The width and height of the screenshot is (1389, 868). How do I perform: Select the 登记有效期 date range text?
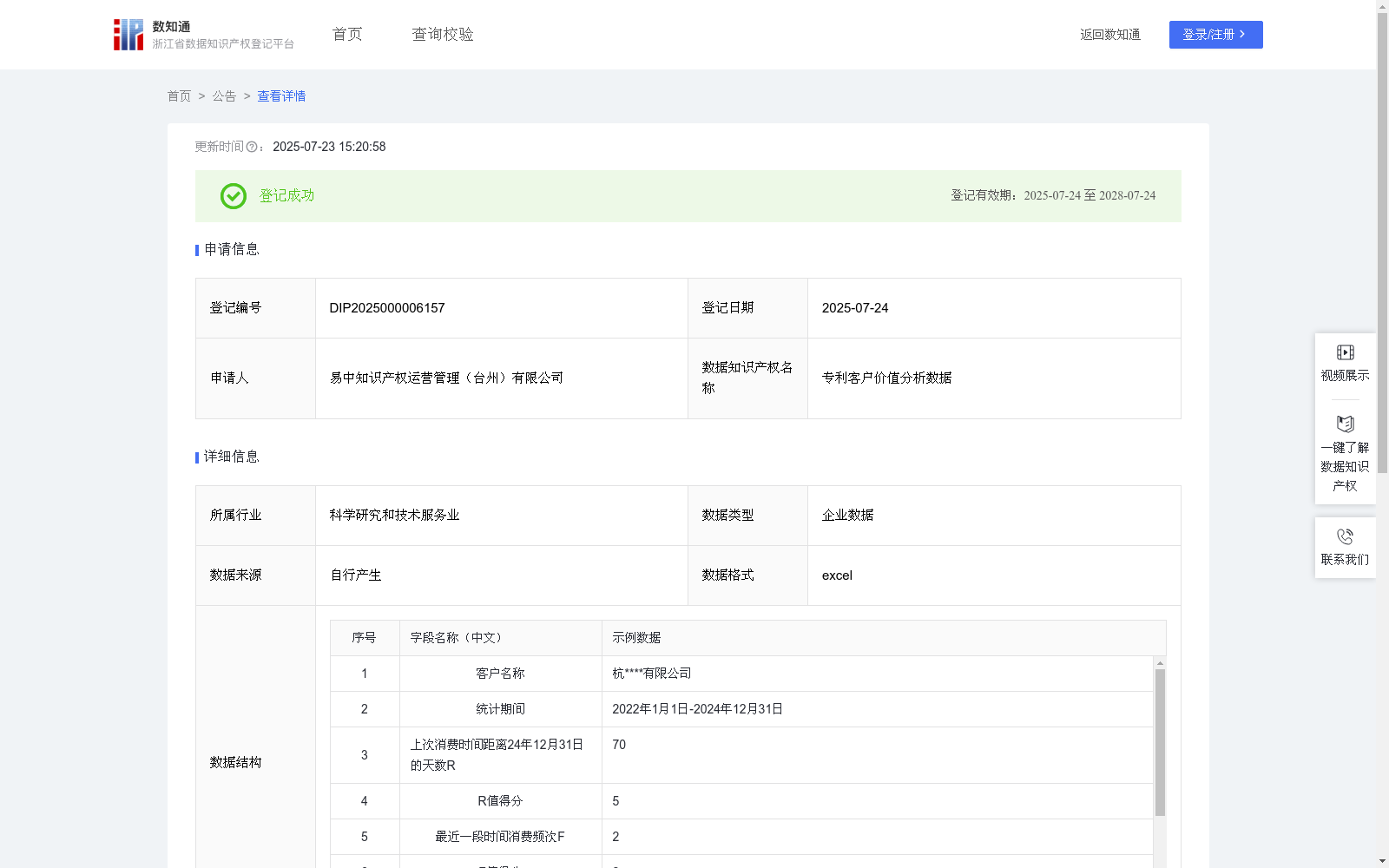click(1053, 196)
